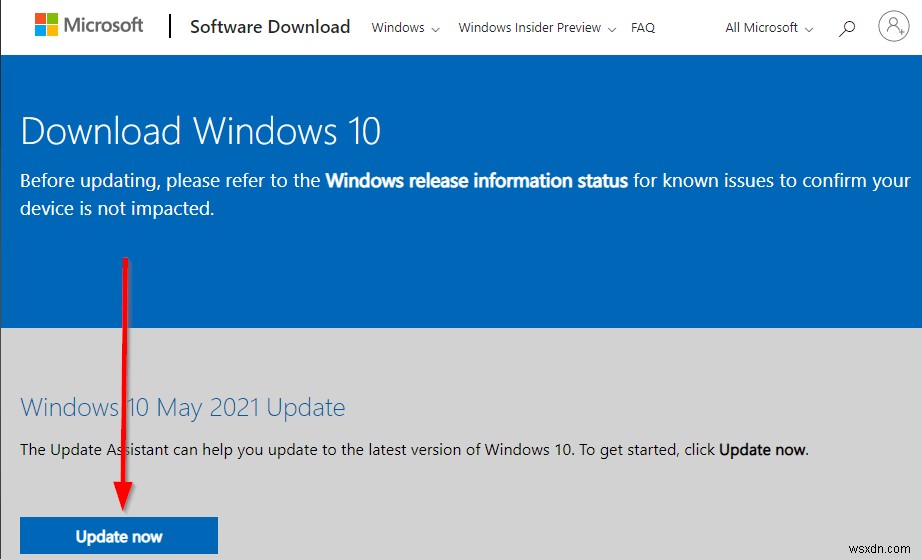Open the Software Download home link
Image resolution: width=922 pixels, height=559 pixels.
point(270,27)
